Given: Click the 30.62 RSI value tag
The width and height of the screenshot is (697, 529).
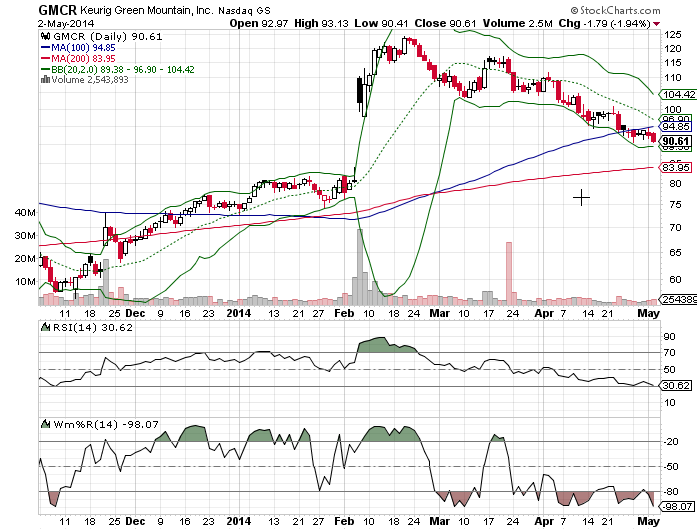Looking at the screenshot, I should (x=676, y=385).
